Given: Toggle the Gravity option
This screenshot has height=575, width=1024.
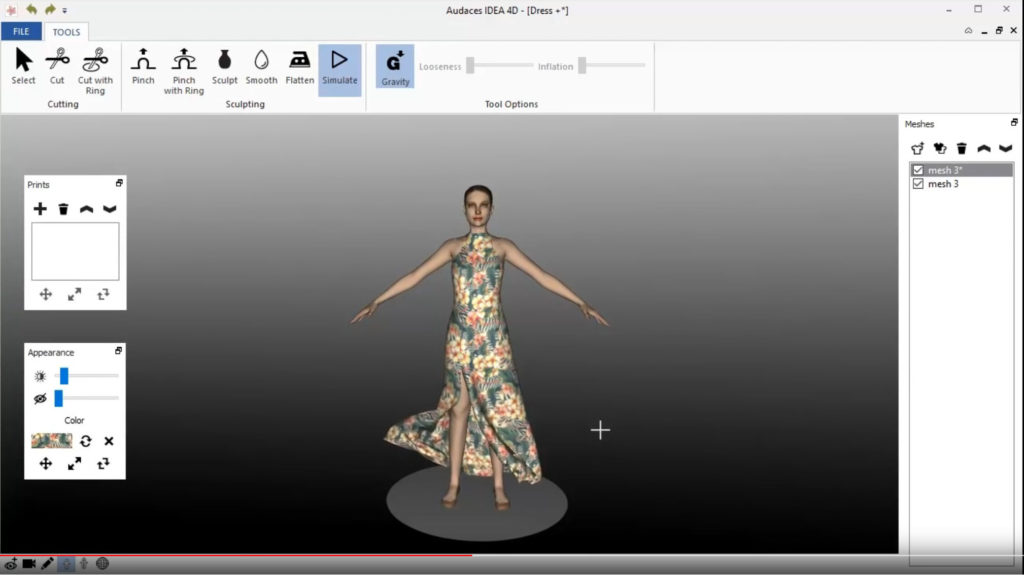Looking at the screenshot, I should pyautogui.click(x=395, y=66).
